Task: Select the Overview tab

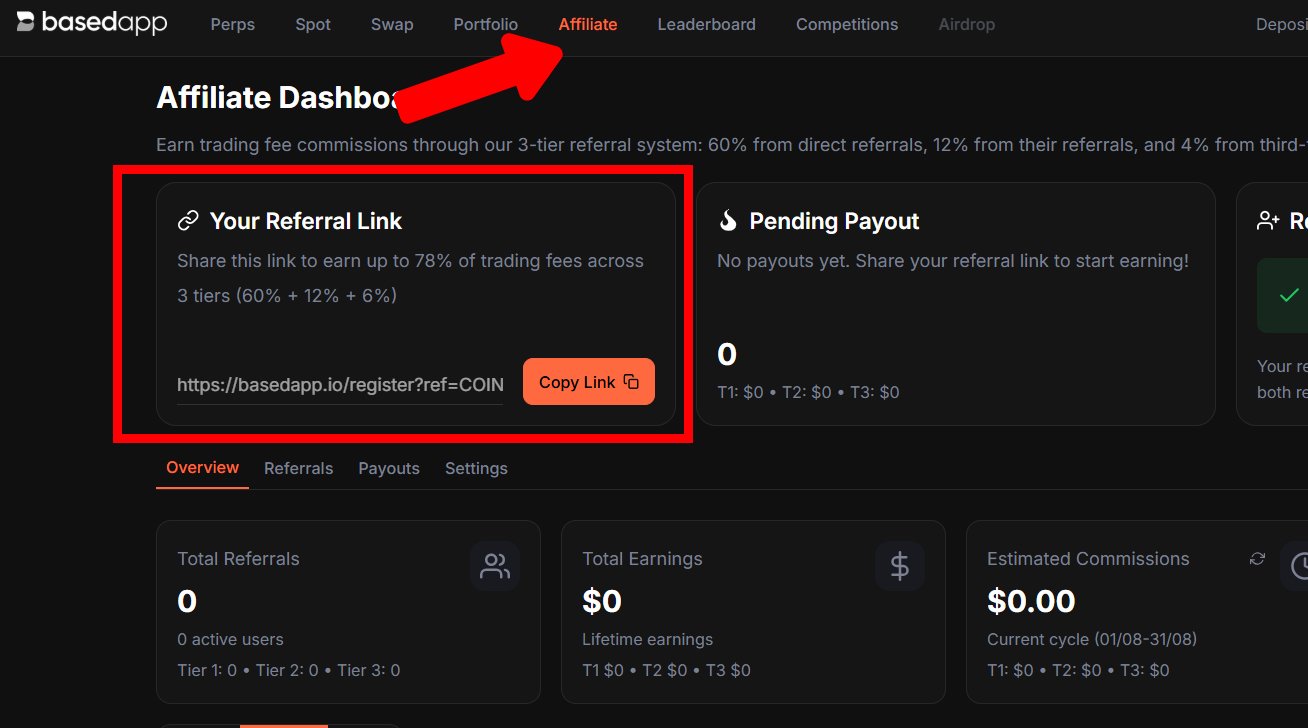Action: pyautogui.click(x=202, y=467)
